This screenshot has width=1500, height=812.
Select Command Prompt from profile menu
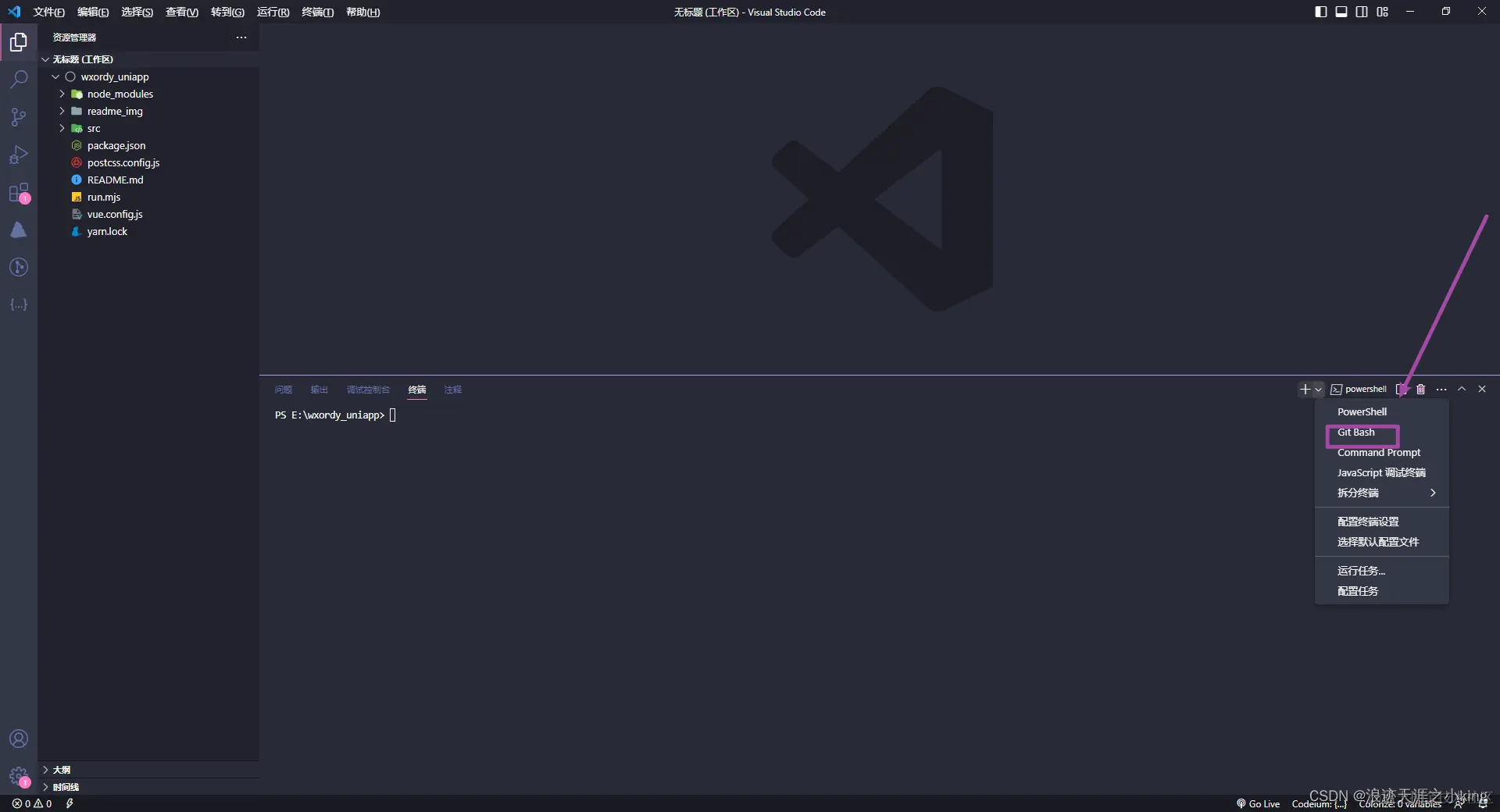1382,452
